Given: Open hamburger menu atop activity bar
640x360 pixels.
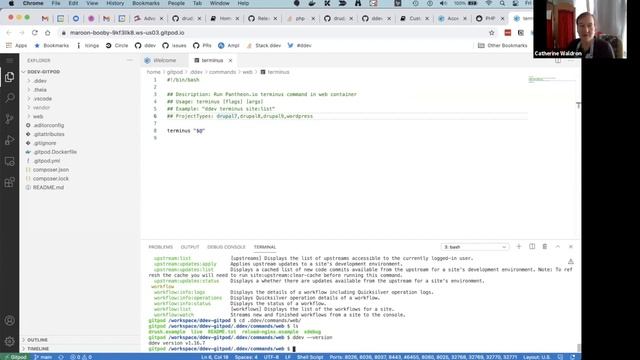Looking at the screenshot, I should coord(9,60).
